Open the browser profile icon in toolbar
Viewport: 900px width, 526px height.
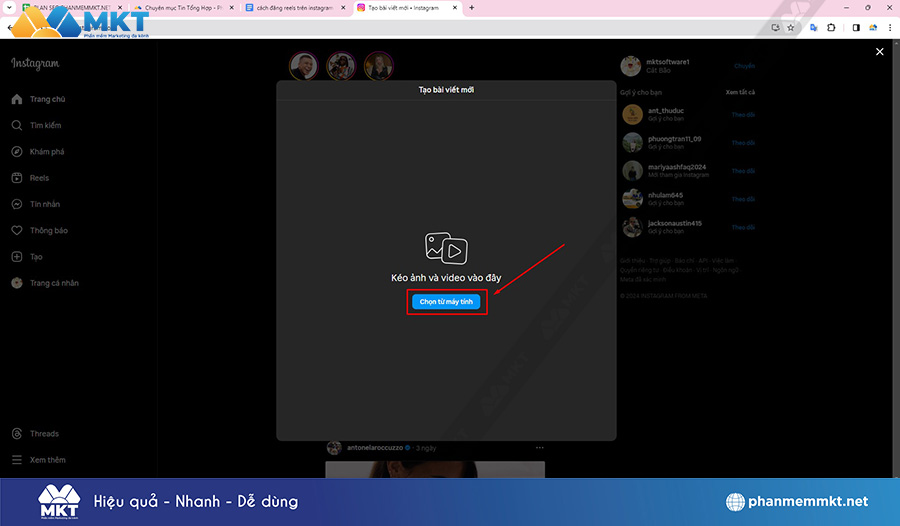[873, 28]
